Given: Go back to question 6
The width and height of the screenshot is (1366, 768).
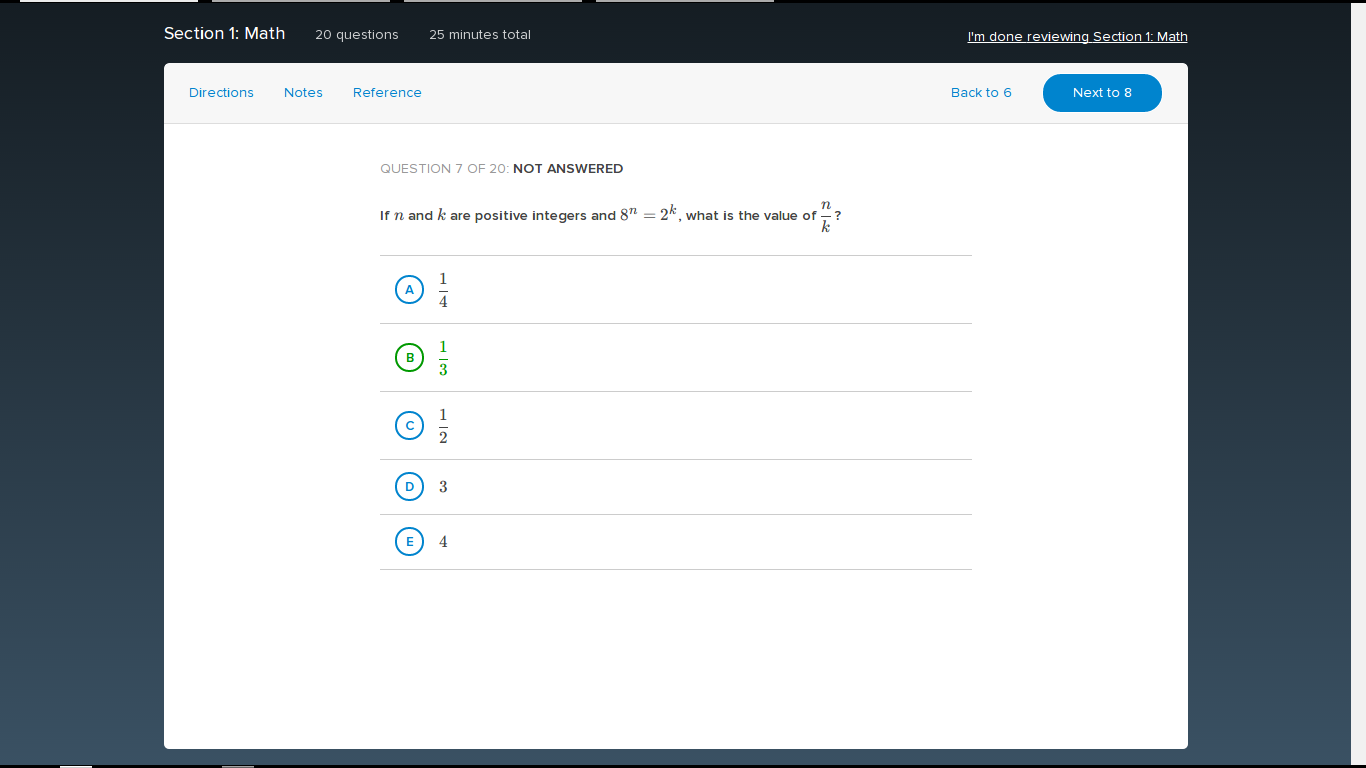Looking at the screenshot, I should coord(981,93).
